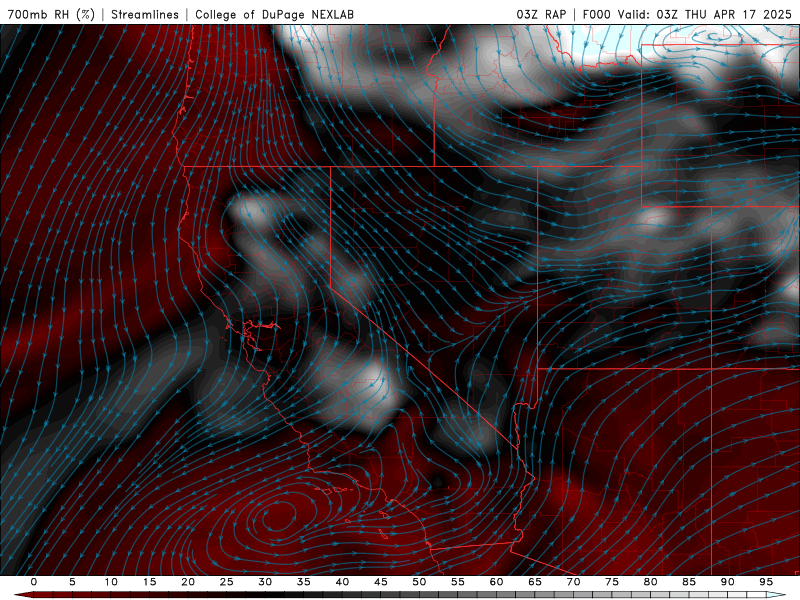Viewport: 800px width, 600px height.
Task: Click the "Valid: 03Z THU APR 17 2025" text
Action: click(705, 14)
